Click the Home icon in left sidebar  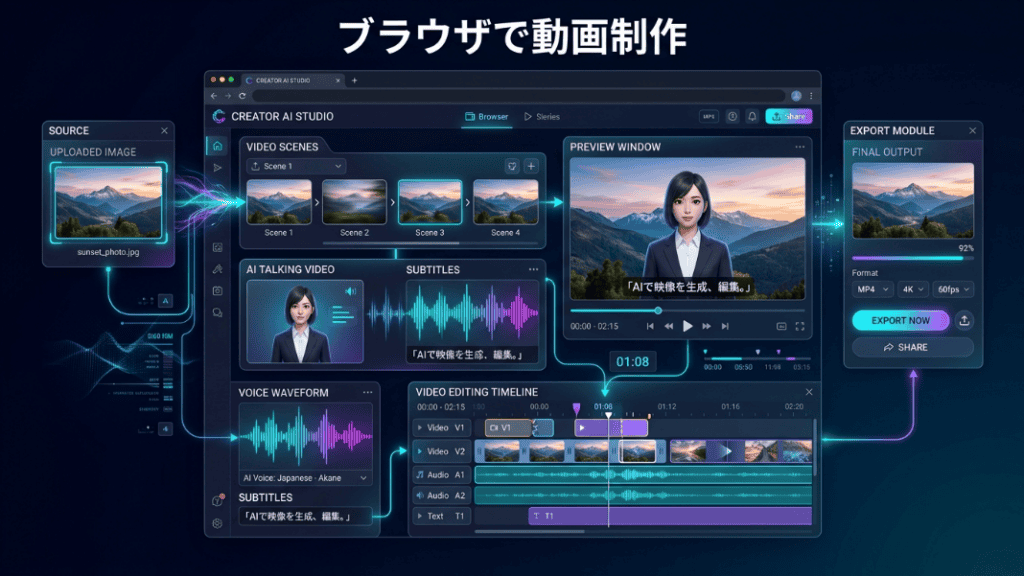coord(217,146)
